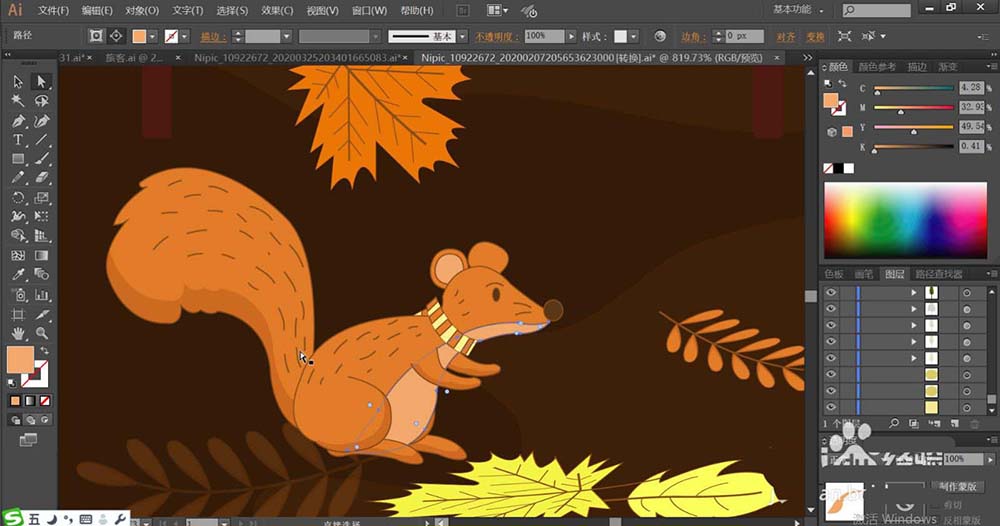Open the 效果(C) menu
1000x526 pixels.
(277, 11)
